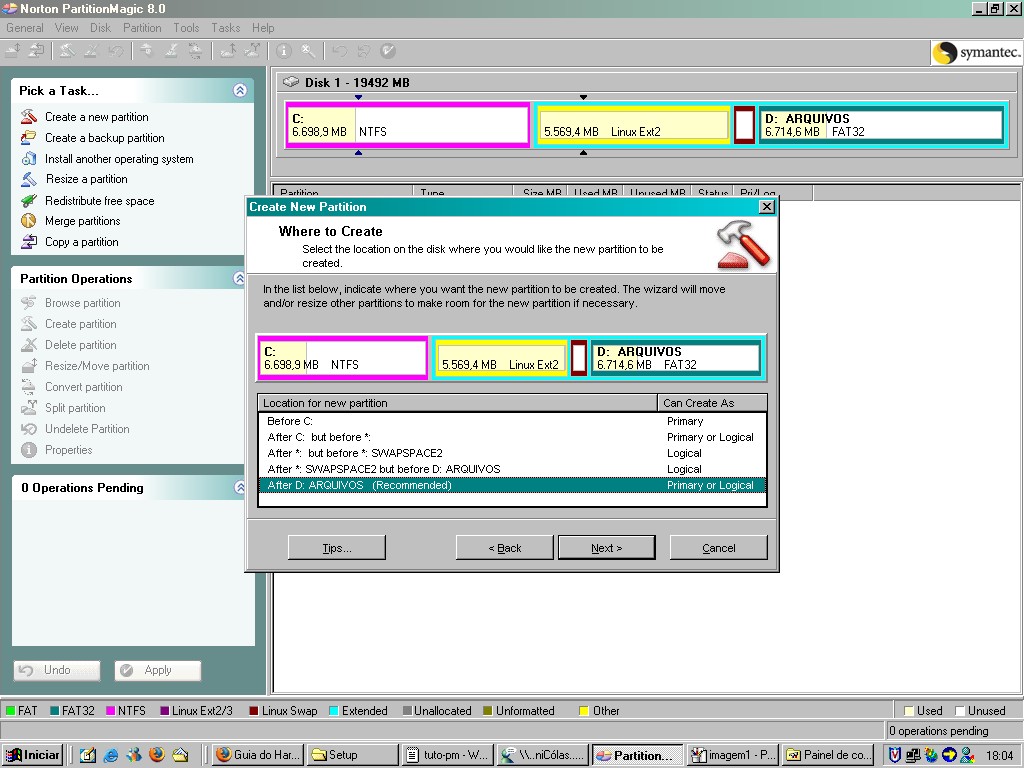Screen dimensions: 1024x768
Task: Click the Convert partition icon
Action: [x=29, y=387]
